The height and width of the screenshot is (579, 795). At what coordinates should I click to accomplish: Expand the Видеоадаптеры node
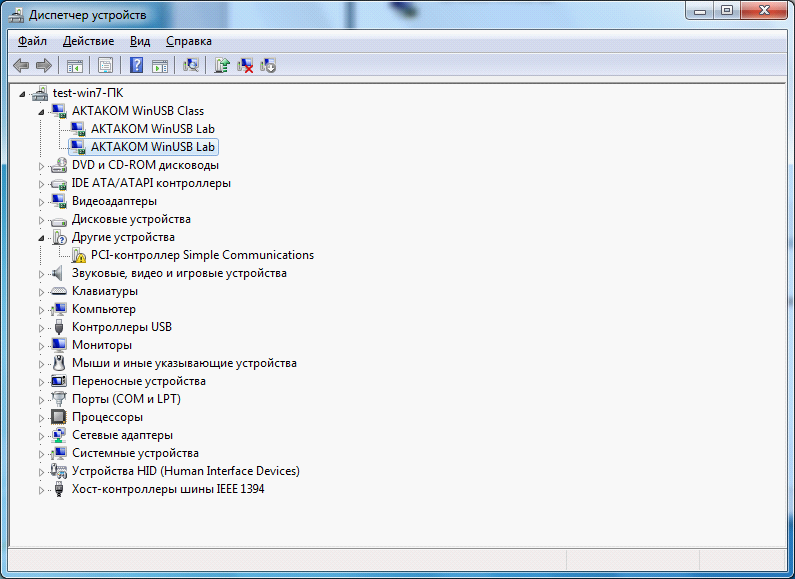click(x=42, y=202)
